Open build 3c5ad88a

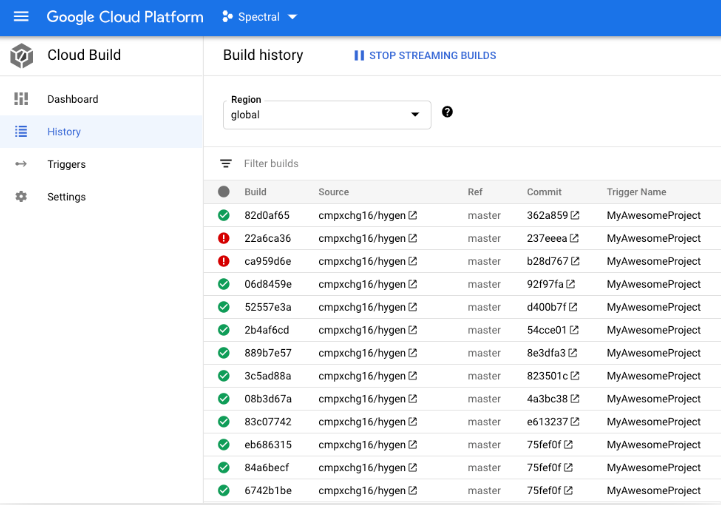coord(268,376)
